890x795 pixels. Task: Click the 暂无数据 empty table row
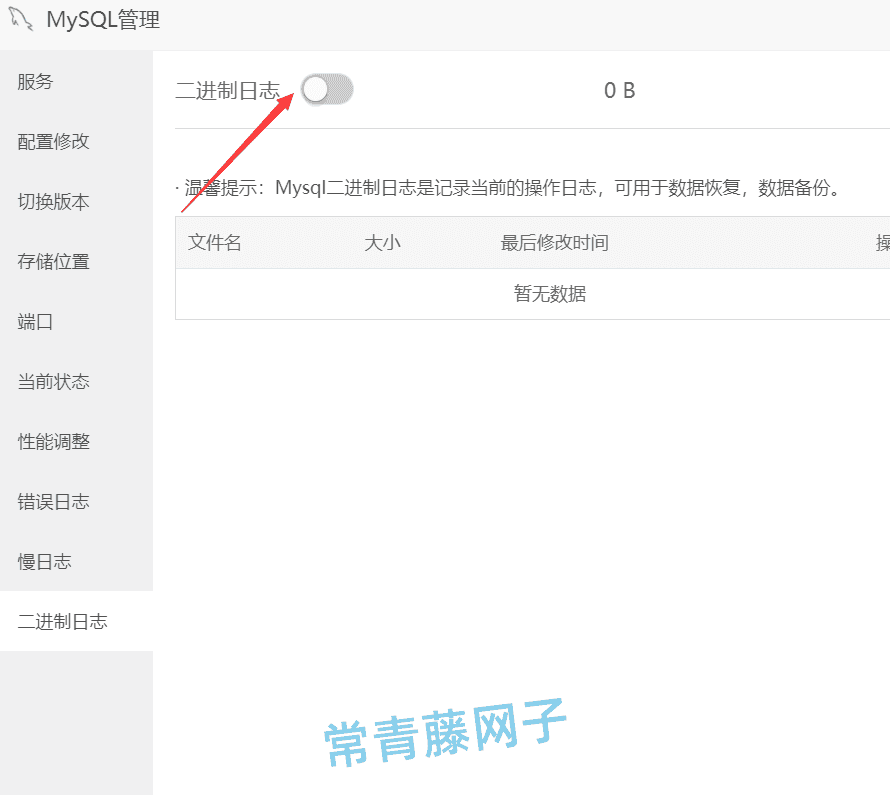coord(549,294)
